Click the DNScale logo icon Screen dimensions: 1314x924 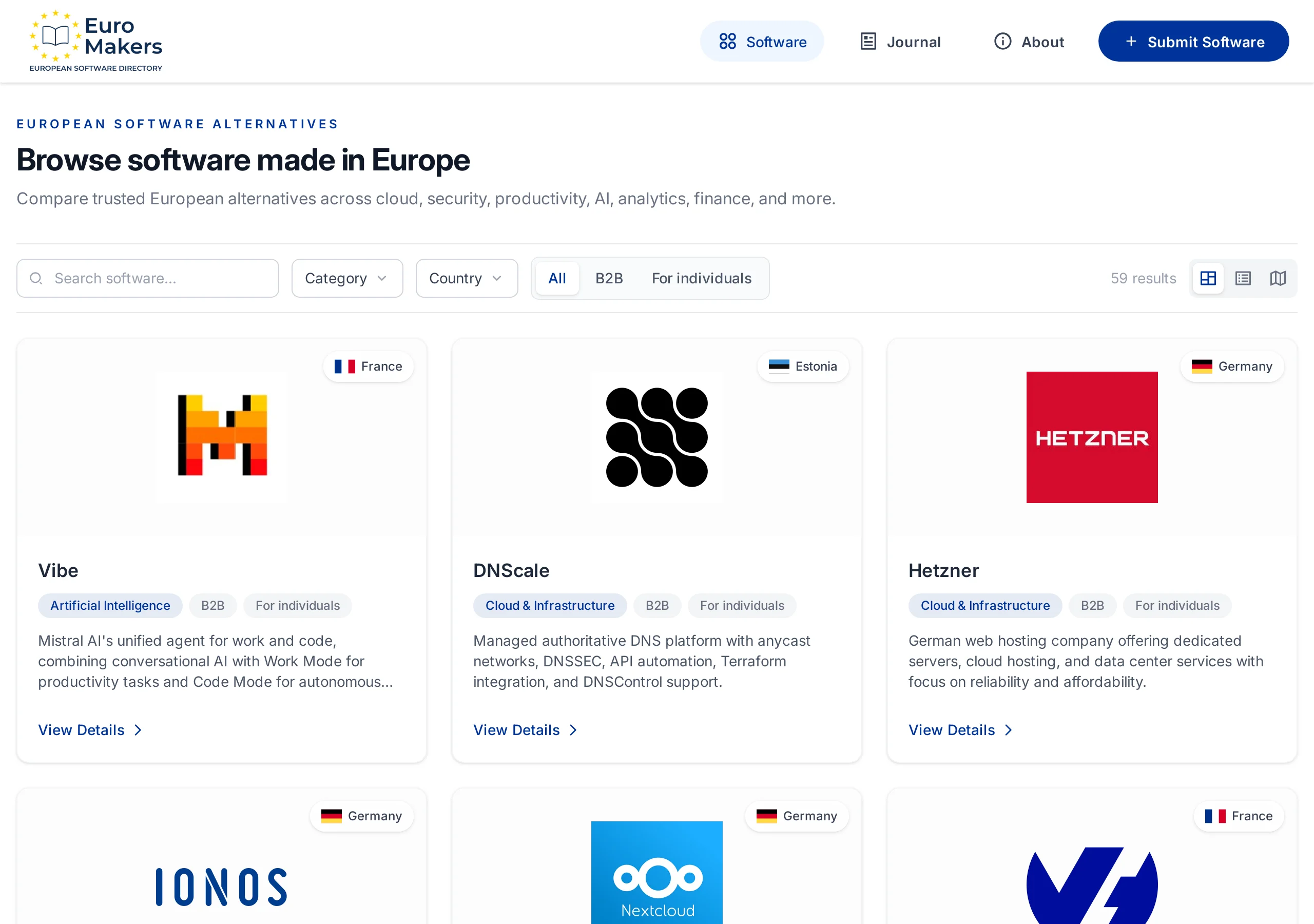656,437
